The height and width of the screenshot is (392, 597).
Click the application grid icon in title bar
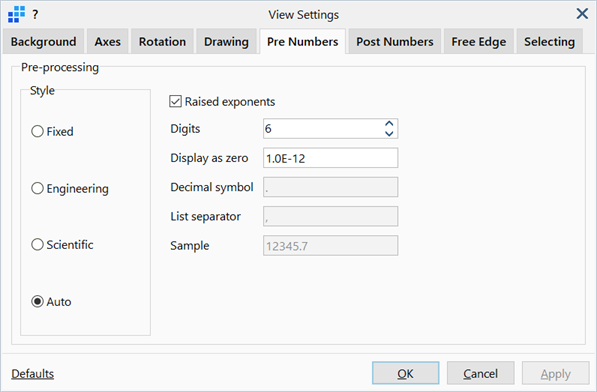coord(16,14)
